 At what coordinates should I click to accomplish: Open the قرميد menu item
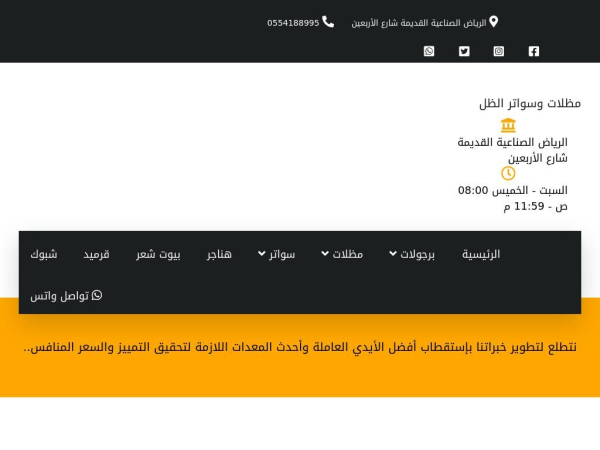[x=96, y=254]
